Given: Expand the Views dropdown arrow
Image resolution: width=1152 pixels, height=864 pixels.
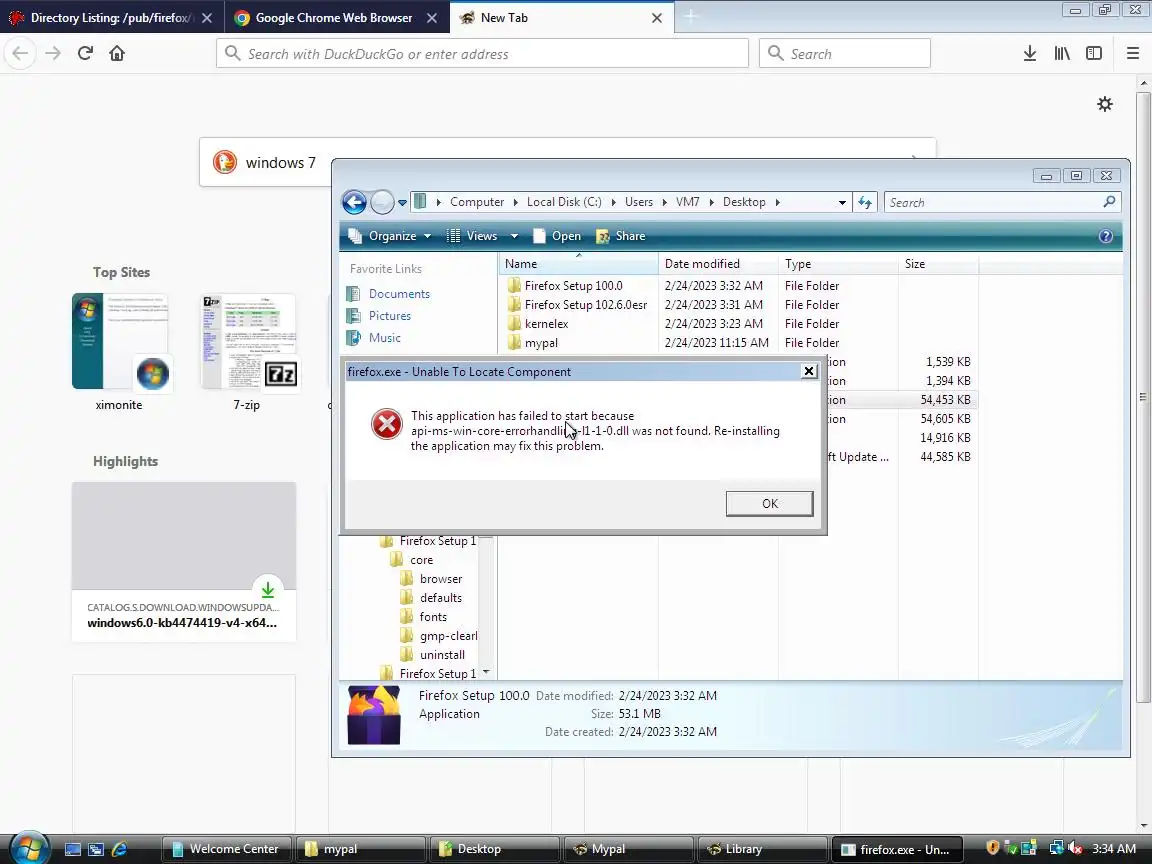Looking at the screenshot, I should pos(514,236).
